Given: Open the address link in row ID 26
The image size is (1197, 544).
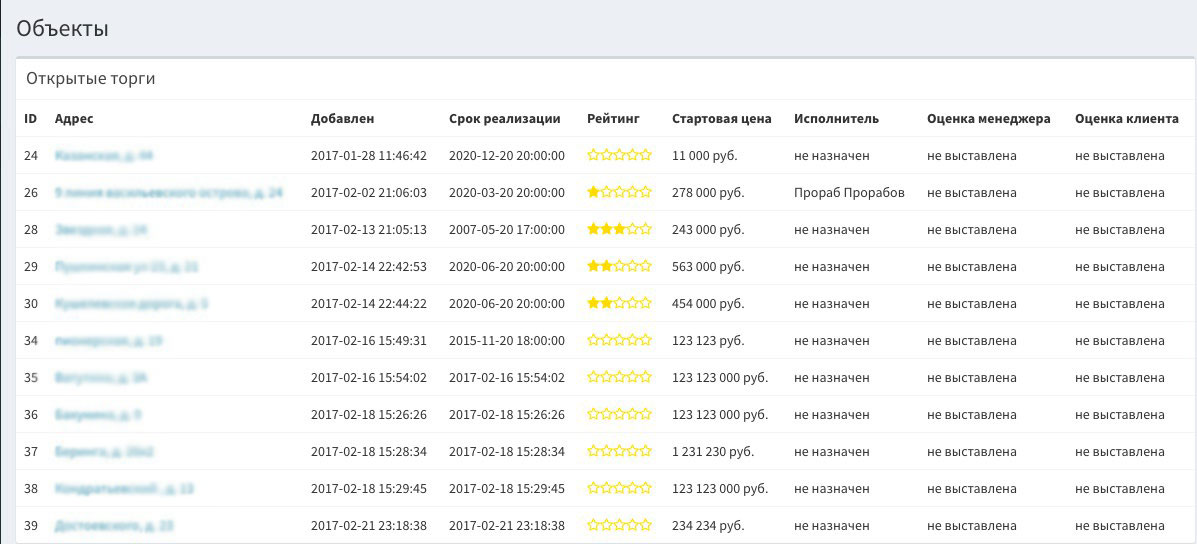Looking at the screenshot, I should pos(168,192).
